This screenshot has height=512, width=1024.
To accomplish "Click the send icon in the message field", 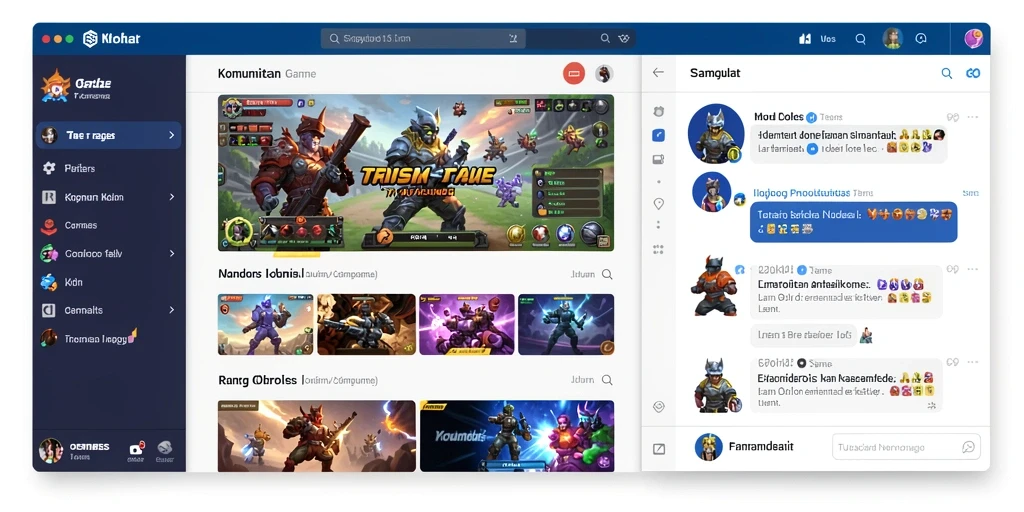I will point(968,447).
